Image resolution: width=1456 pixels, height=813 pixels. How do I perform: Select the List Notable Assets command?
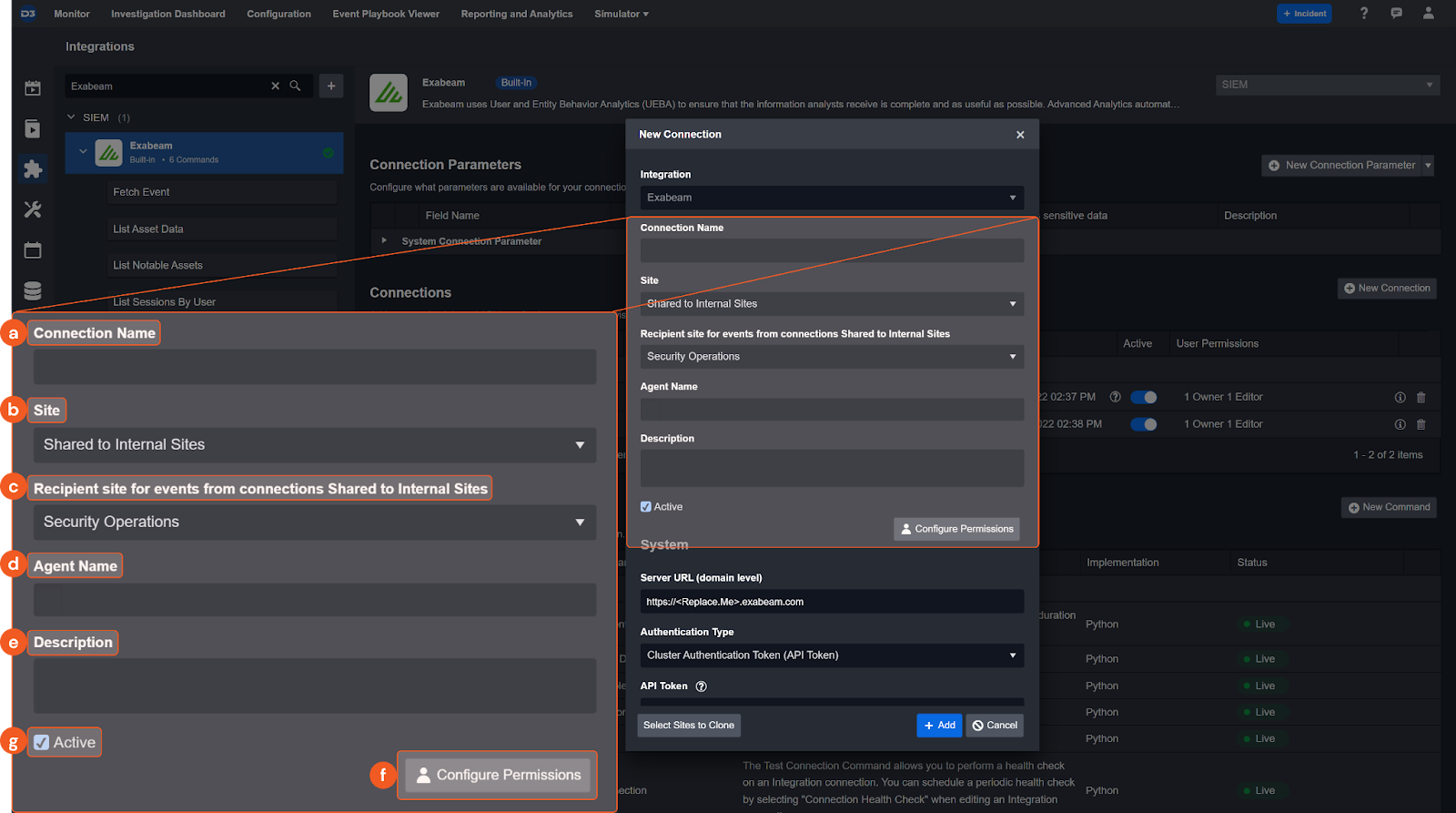pyautogui.click(x=221, y=265)
